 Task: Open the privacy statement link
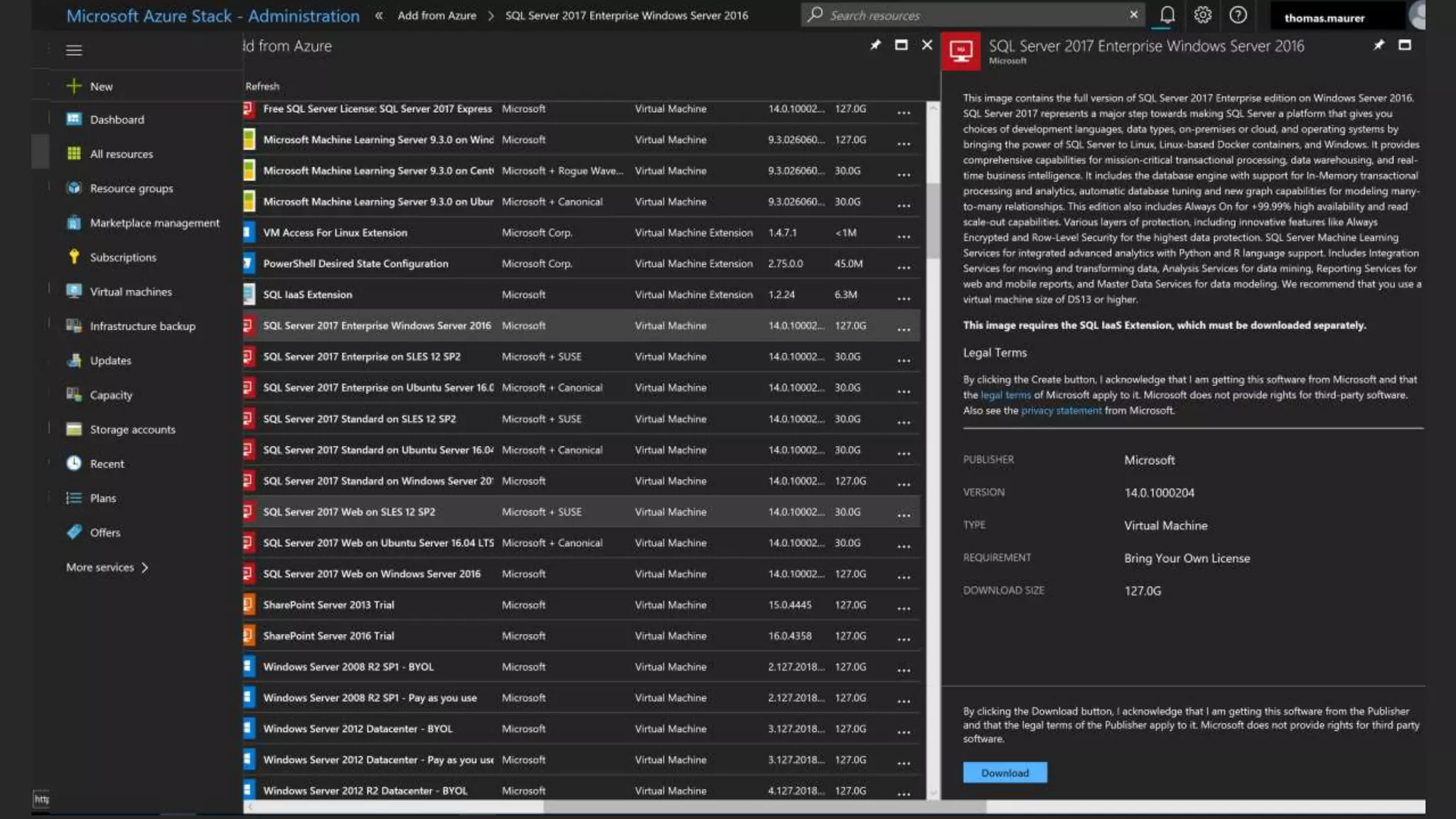(x=1061, y=410)
